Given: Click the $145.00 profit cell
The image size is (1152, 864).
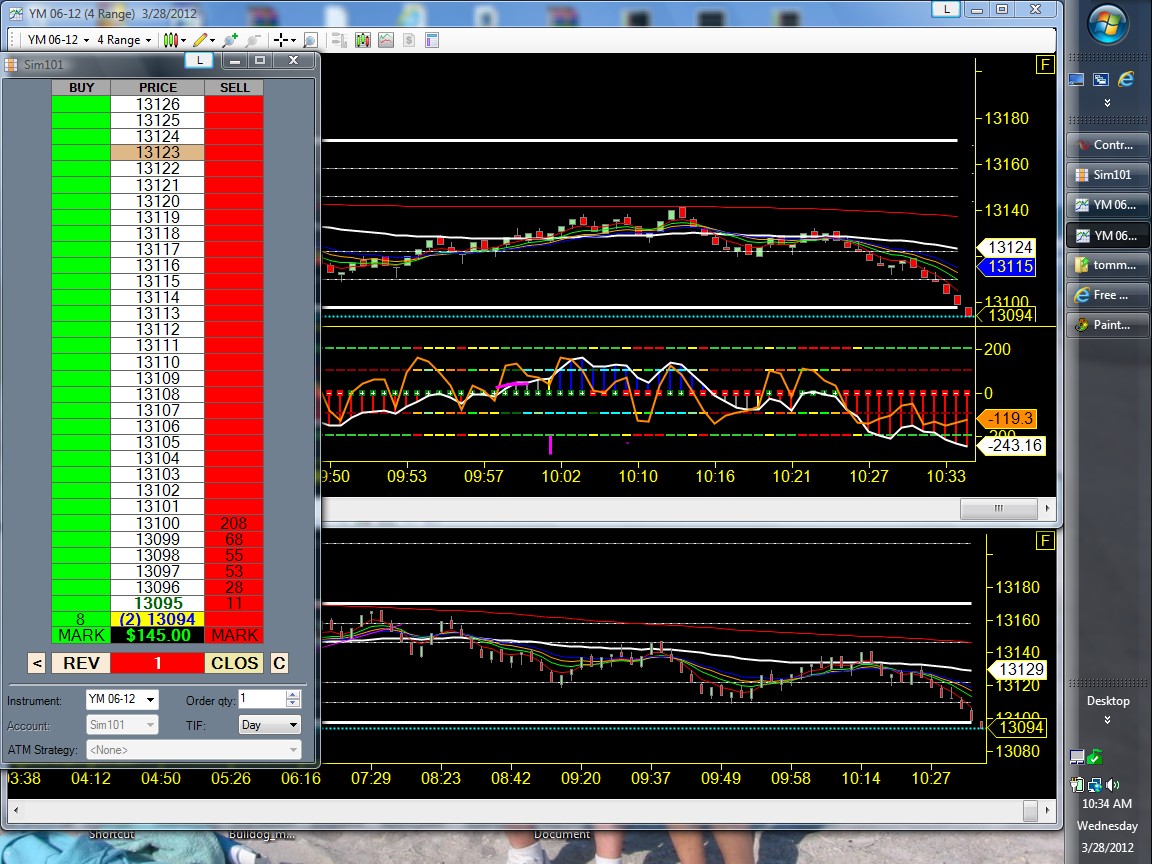Looking at the screenshot, I should 157,636.
